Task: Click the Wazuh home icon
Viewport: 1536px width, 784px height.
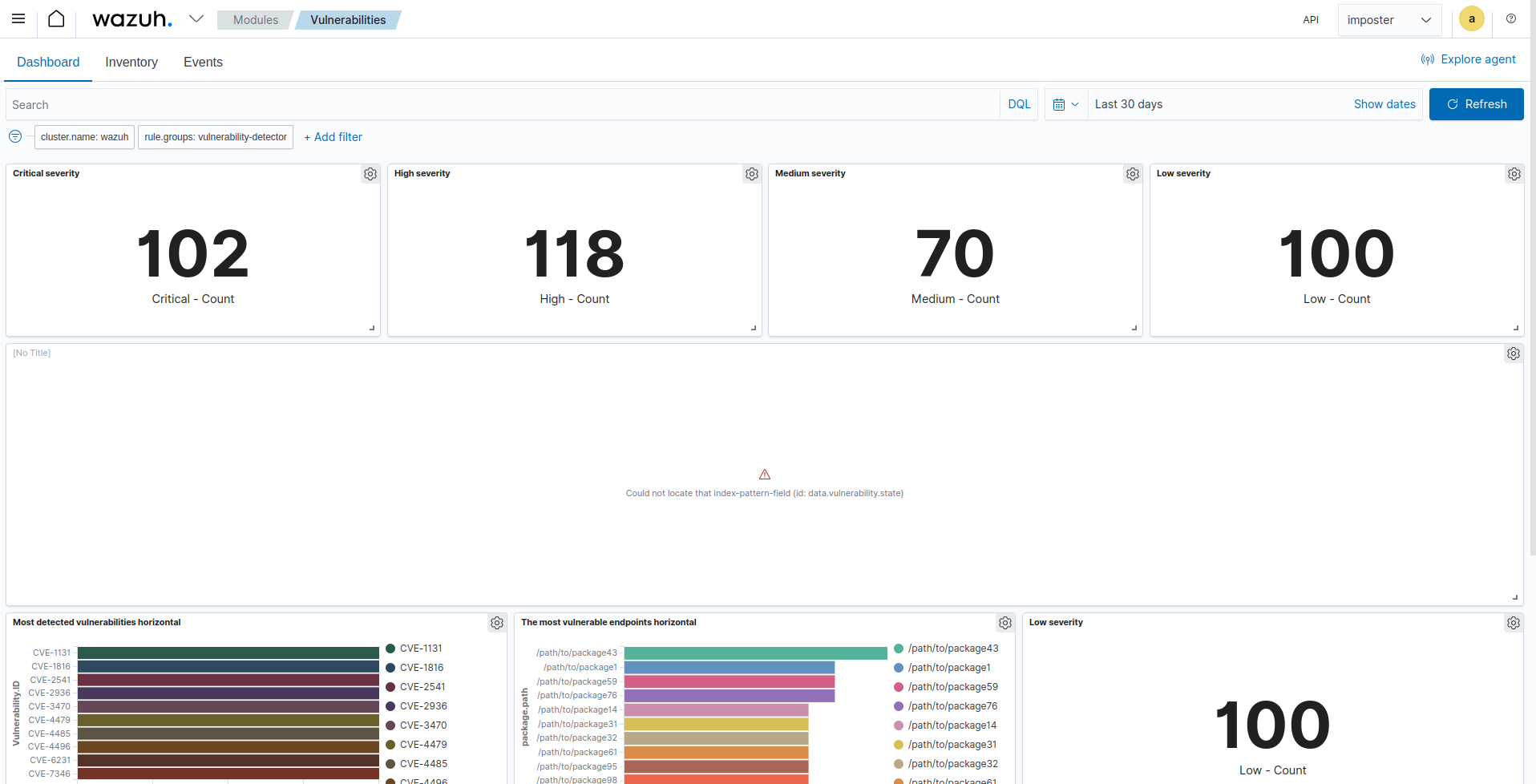Action: point(56,18)
